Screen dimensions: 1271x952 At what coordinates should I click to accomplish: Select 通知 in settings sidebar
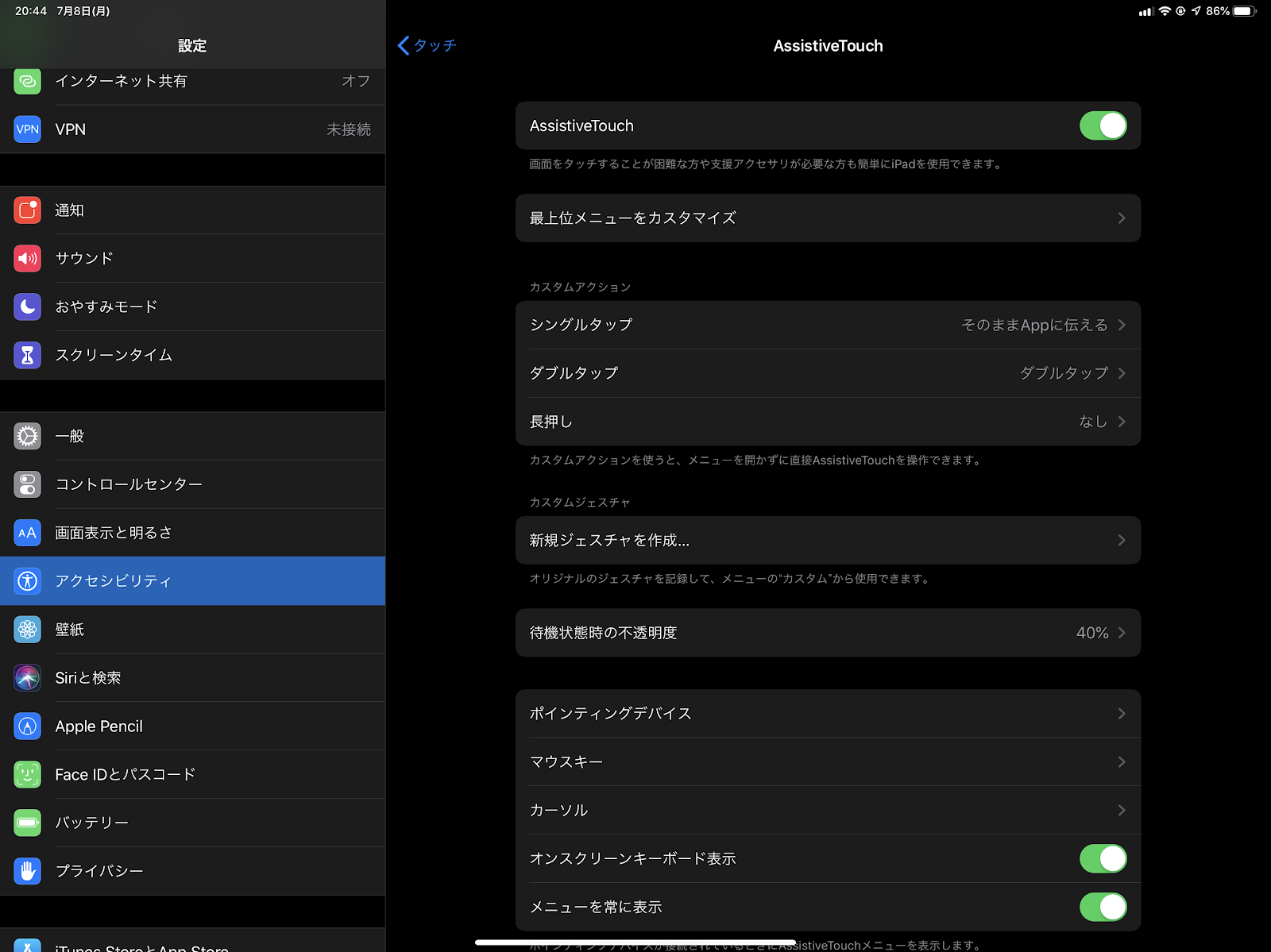(192, 210)
